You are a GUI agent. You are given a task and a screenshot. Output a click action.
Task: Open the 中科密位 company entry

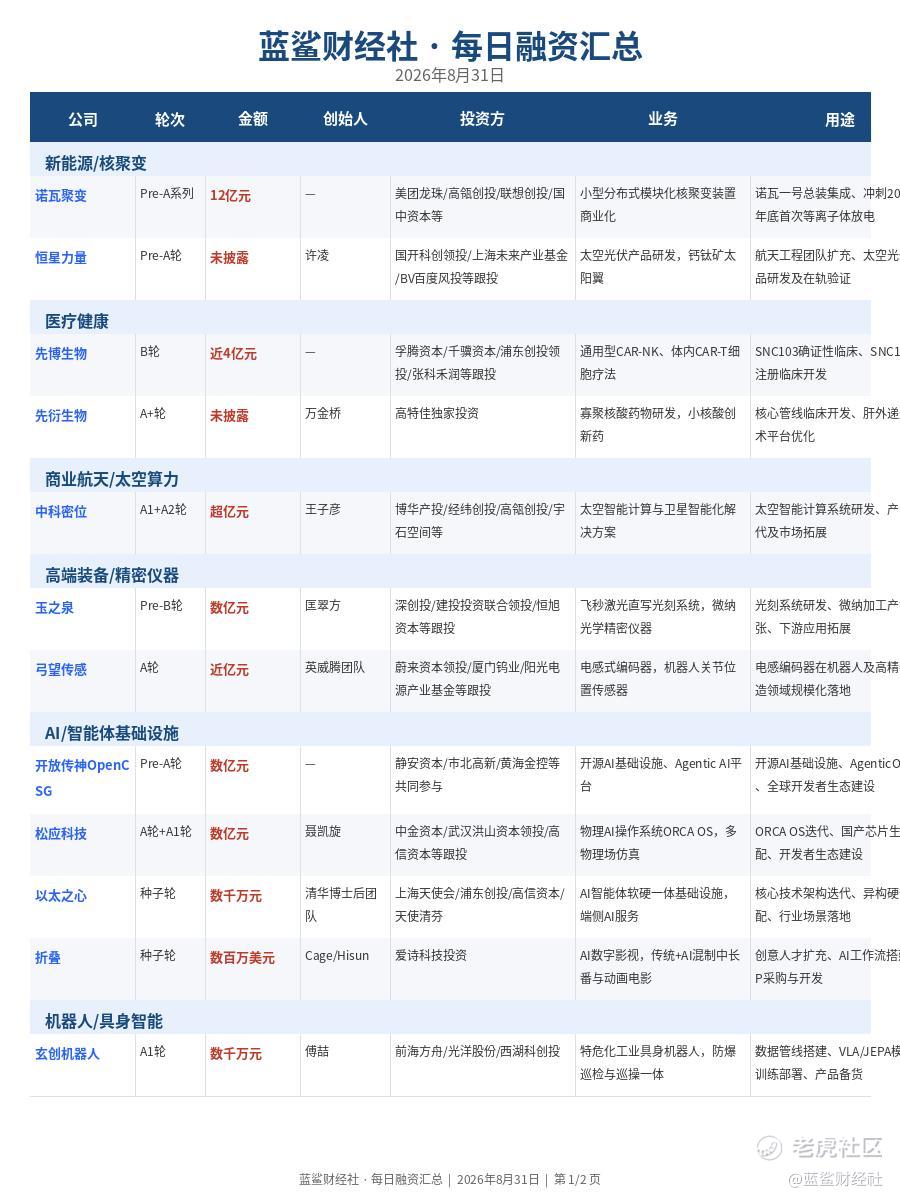(61, 512)
